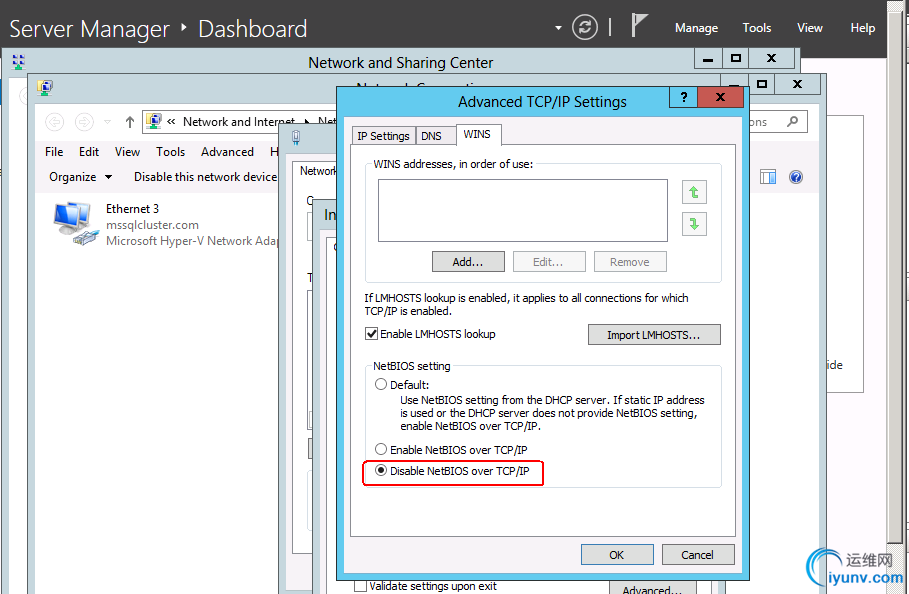Click the Network Connections title bar icon
This screenshot has height=594, width=909.
[x=45, y=88]
